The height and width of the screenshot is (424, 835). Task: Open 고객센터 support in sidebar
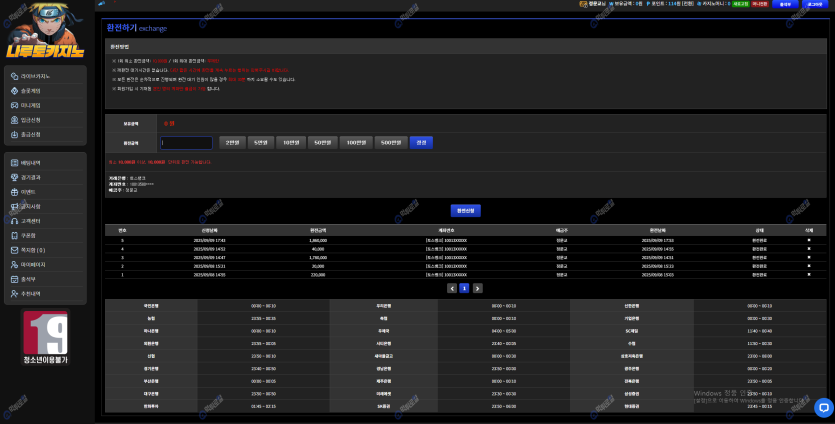tap(30, 221)
